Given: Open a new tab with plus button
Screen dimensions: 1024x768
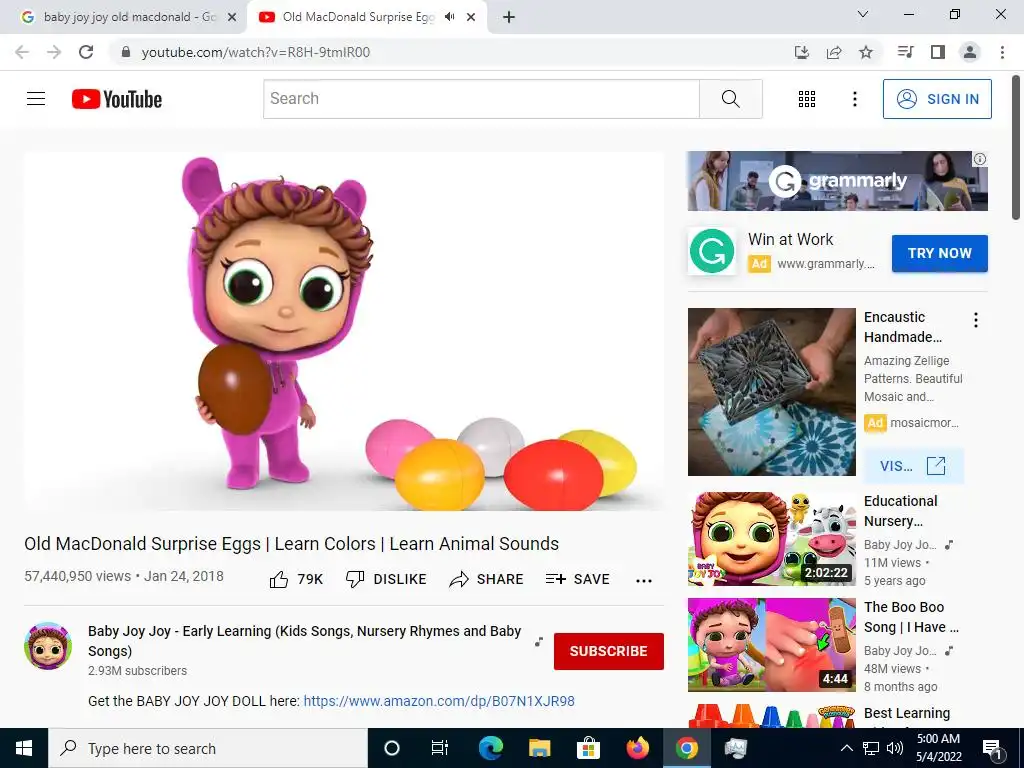Looking at the screenshot, I should (509, 18).
